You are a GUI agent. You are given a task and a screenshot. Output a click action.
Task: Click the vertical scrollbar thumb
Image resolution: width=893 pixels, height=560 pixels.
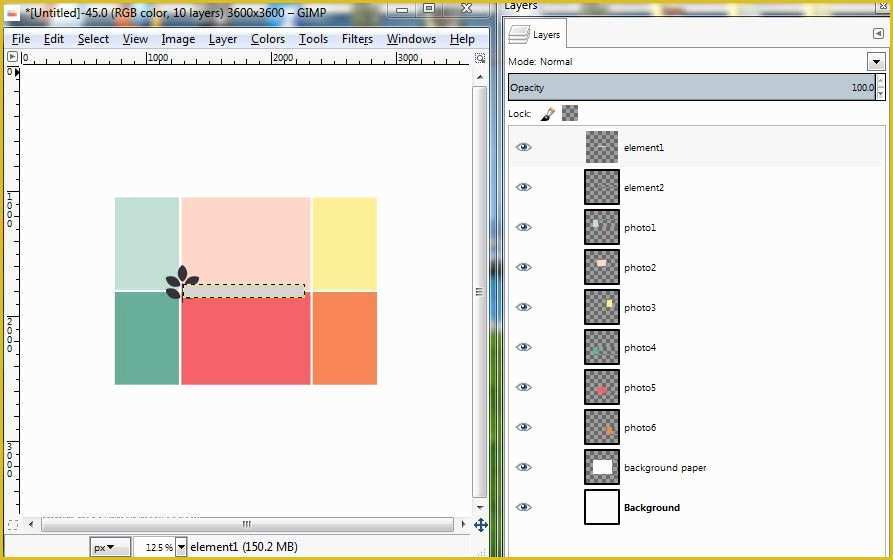480,292
